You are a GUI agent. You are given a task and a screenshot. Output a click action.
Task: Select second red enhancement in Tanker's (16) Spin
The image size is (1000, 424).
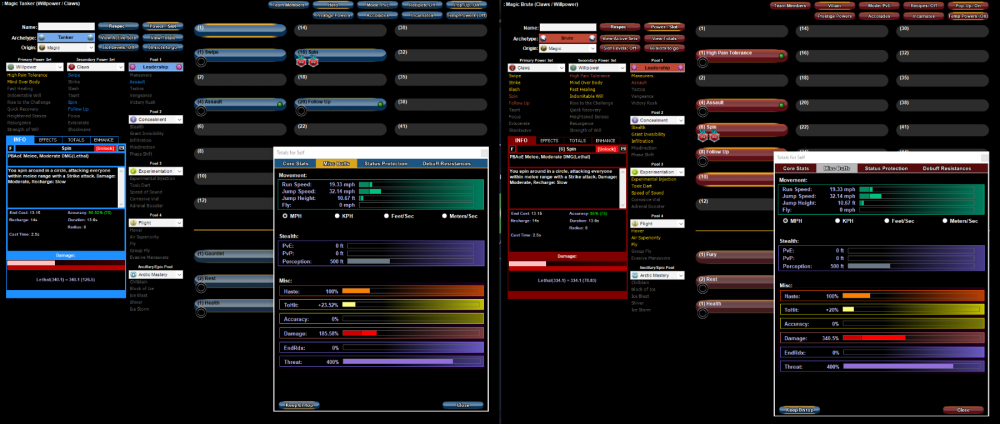tap(313, 62)
